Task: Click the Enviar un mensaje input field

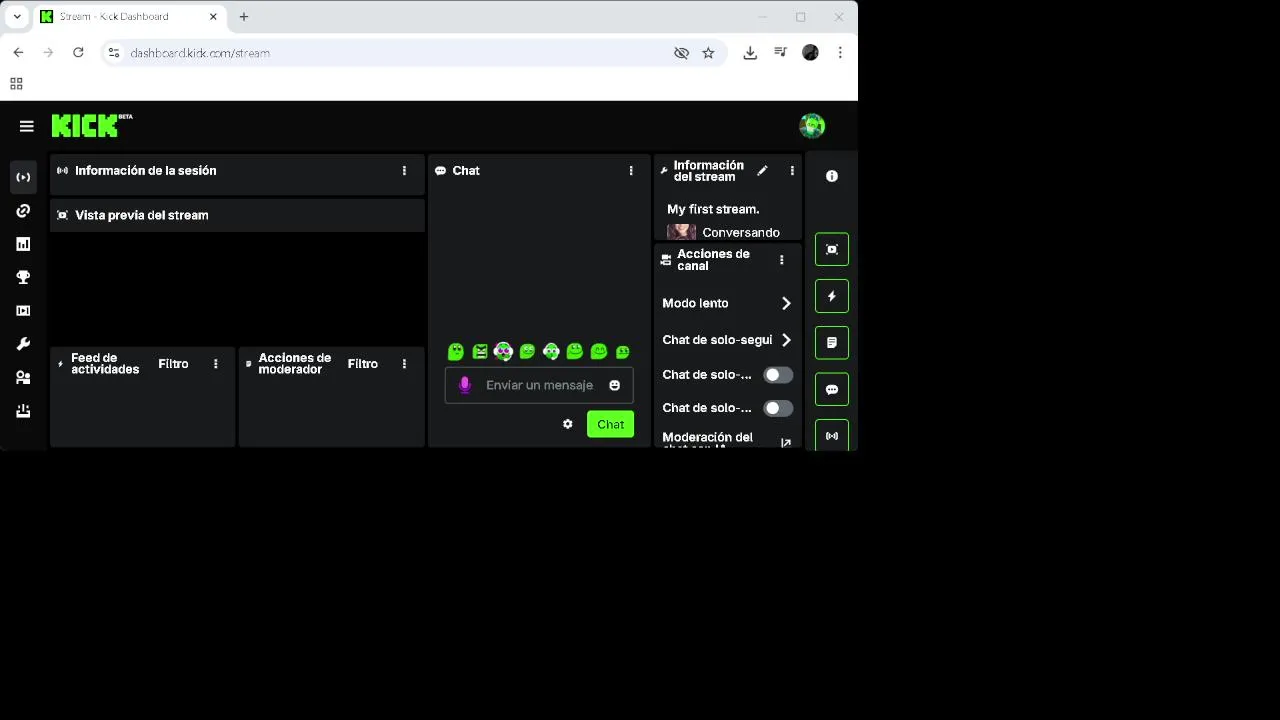Action: click(539, 385)
